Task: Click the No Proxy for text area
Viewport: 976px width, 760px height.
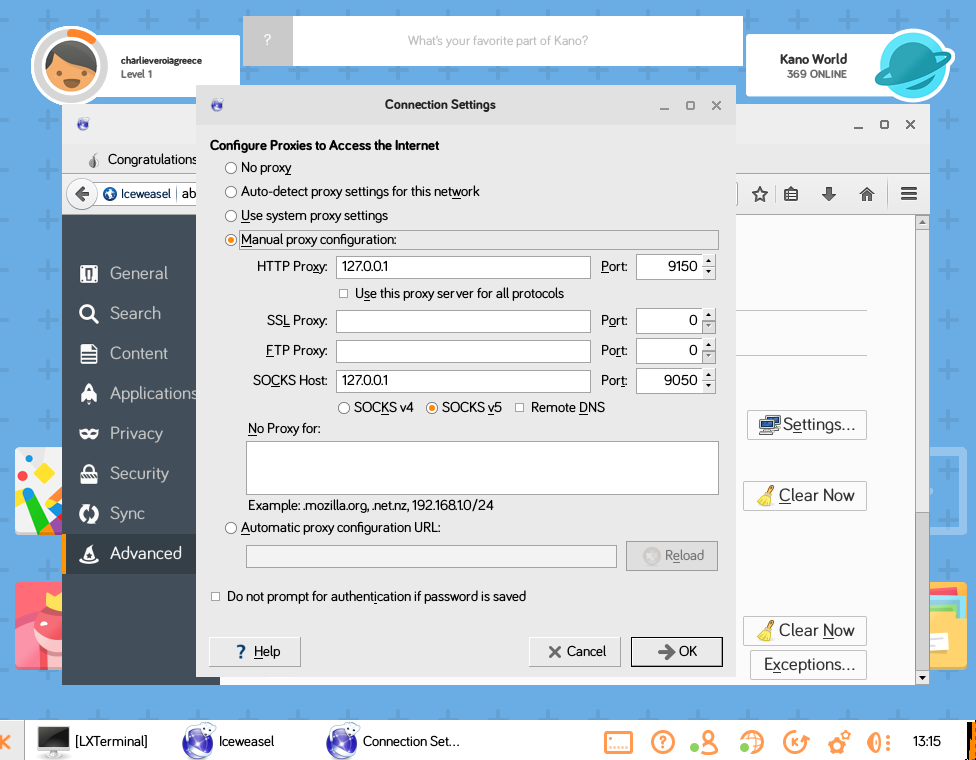Action: pos(482,468)
